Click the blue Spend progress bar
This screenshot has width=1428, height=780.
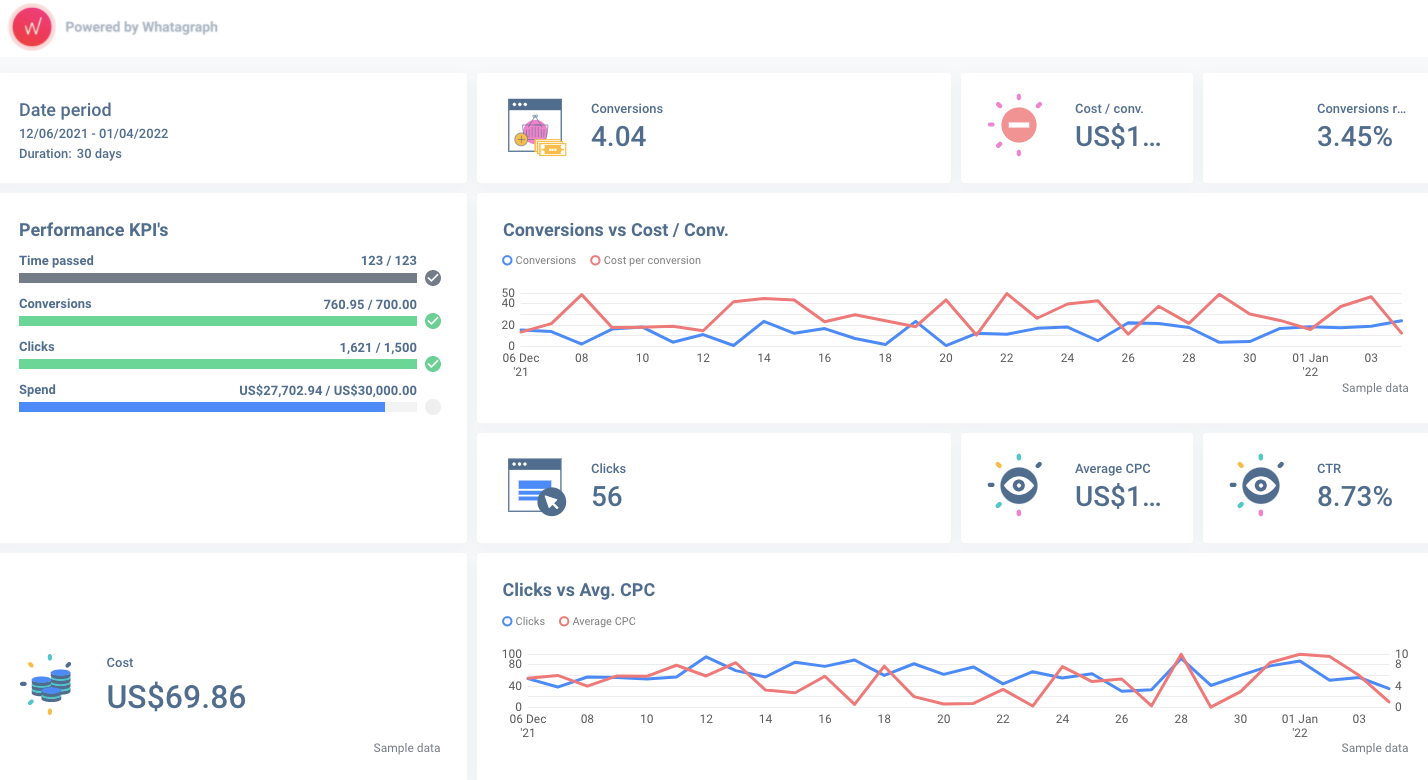click(200, 407)
